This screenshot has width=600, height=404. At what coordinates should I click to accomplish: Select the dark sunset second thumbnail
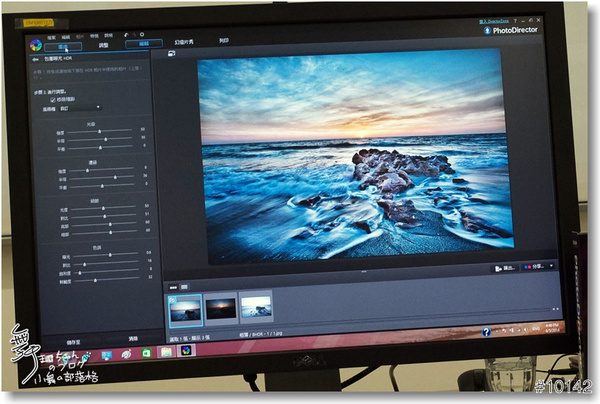coord(221,308)
